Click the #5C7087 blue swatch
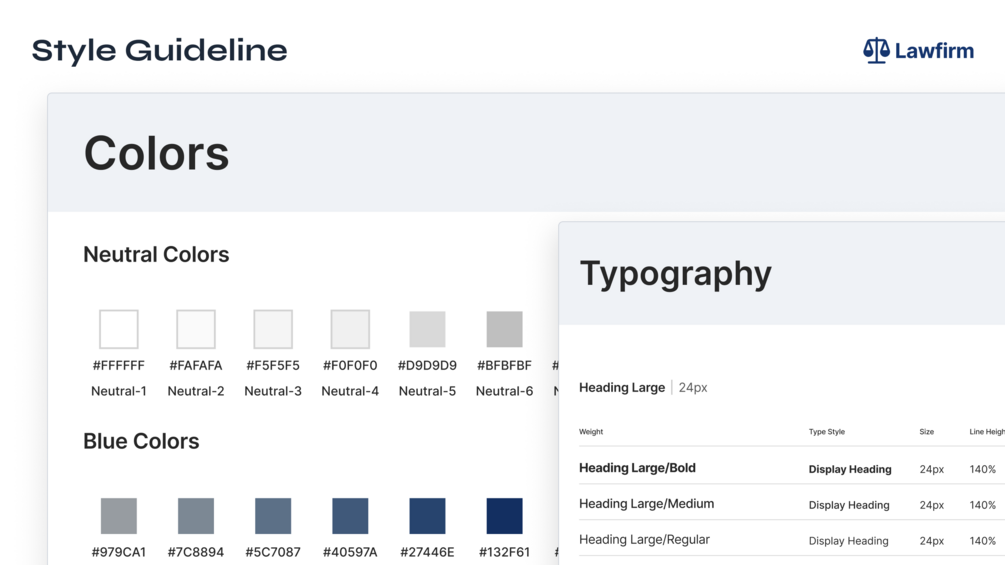This screenshot has width=1005, height=565. click(273, 516)
